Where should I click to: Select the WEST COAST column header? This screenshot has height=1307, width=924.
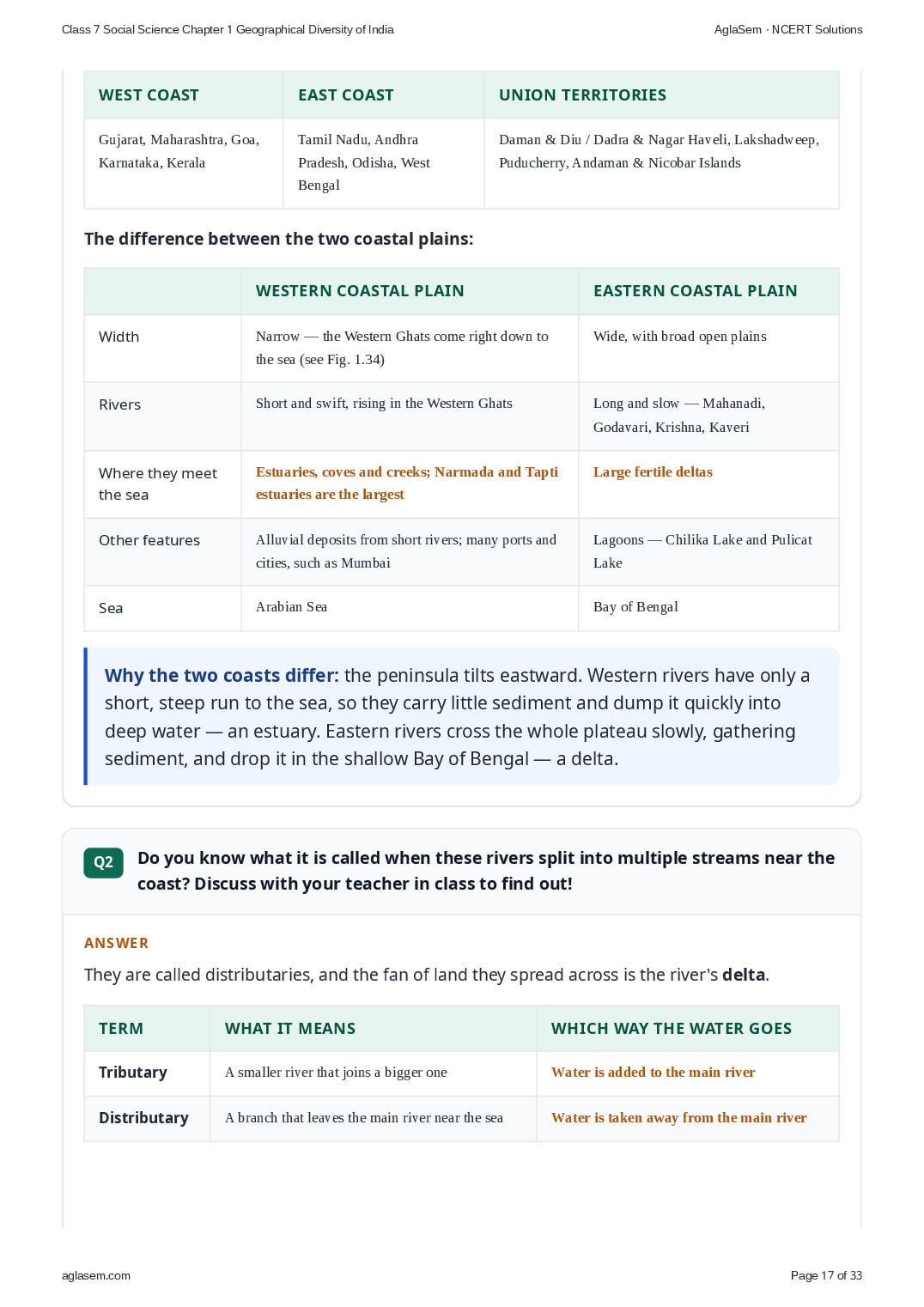[x=184, y=95]
